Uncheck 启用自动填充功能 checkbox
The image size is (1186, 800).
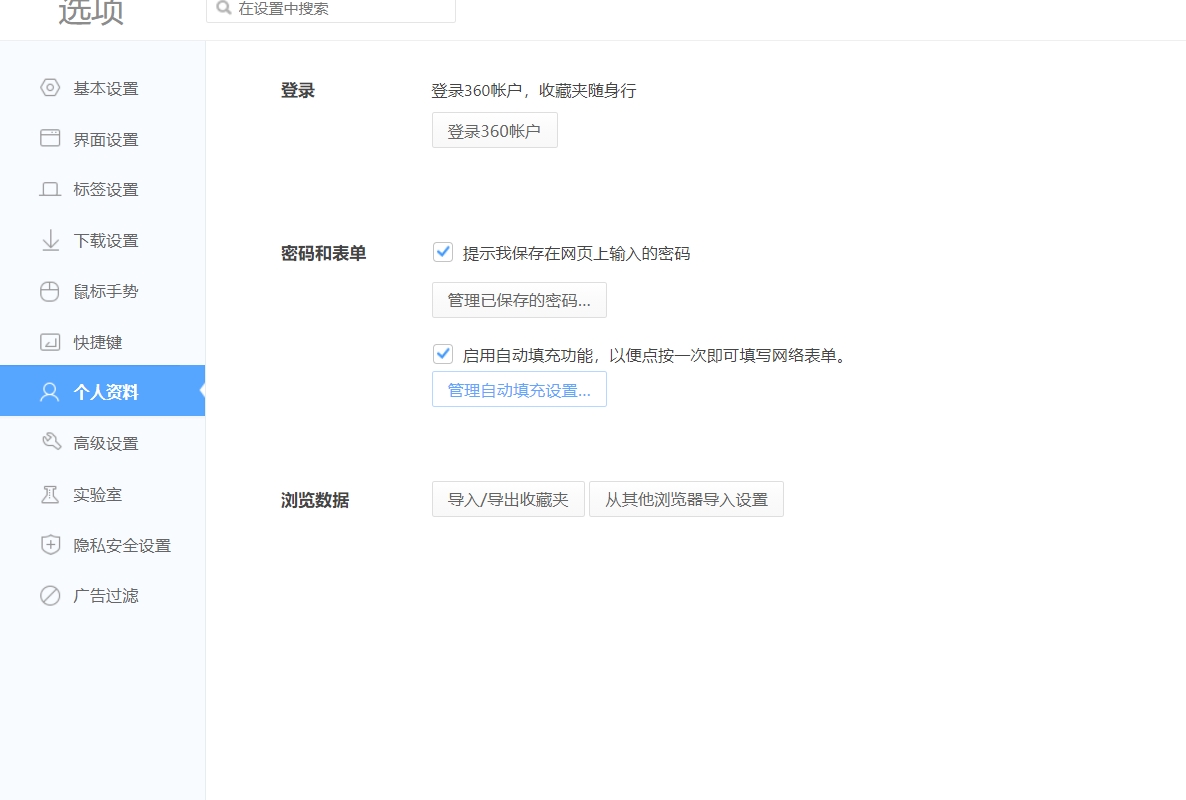click(x=443, y=354)
